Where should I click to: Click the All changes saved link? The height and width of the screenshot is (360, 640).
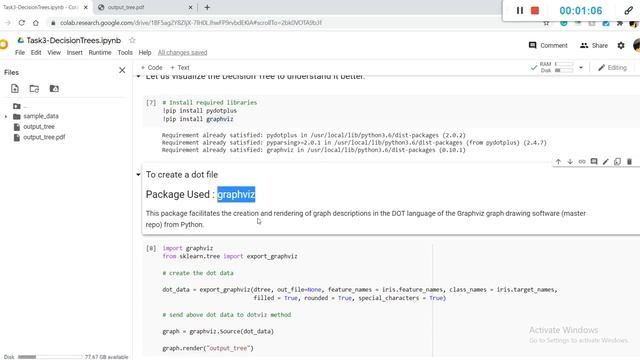pos(182,53)
